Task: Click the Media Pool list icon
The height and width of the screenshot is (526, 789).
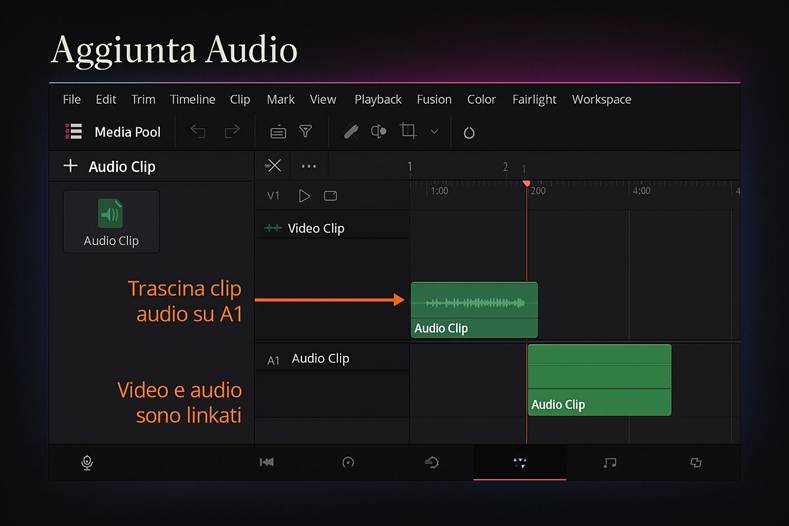Action: [73, 132]
